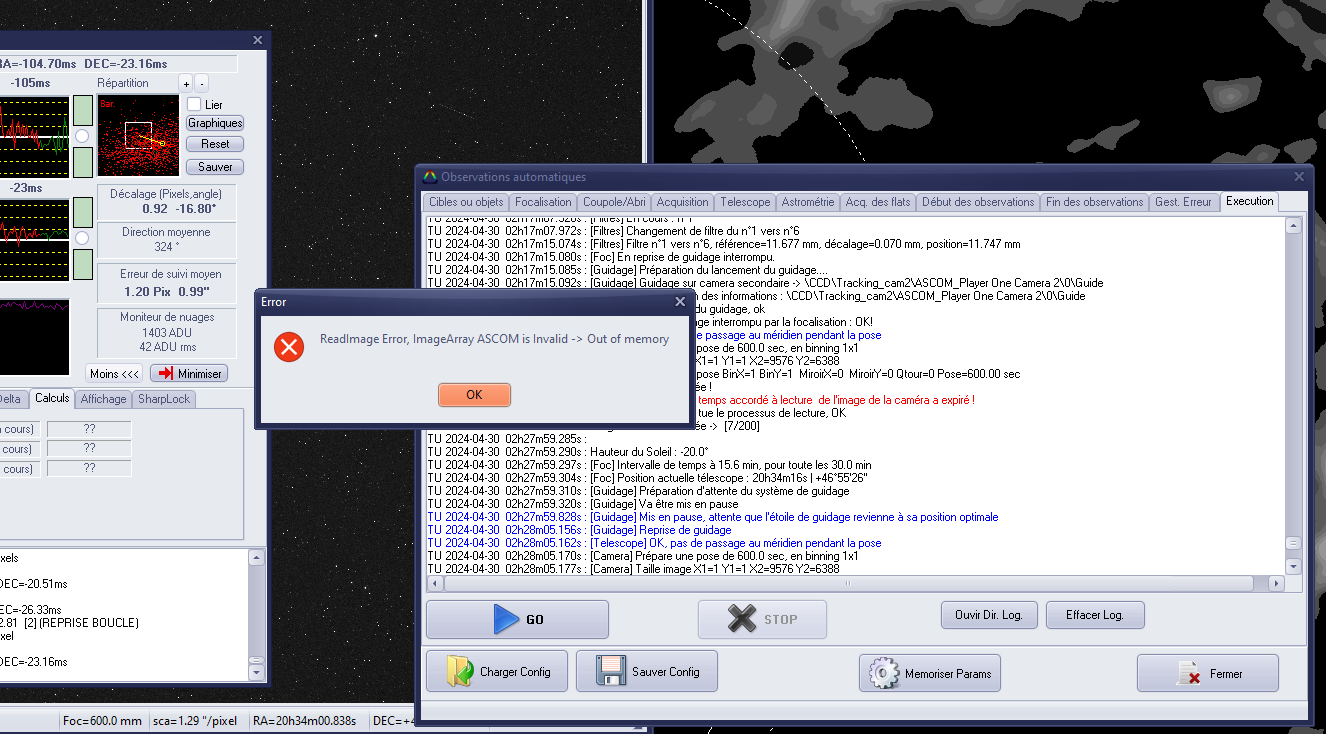Select the upper round radio indicator beside RA graph
1326x734 pixels.
coord(82,136)
